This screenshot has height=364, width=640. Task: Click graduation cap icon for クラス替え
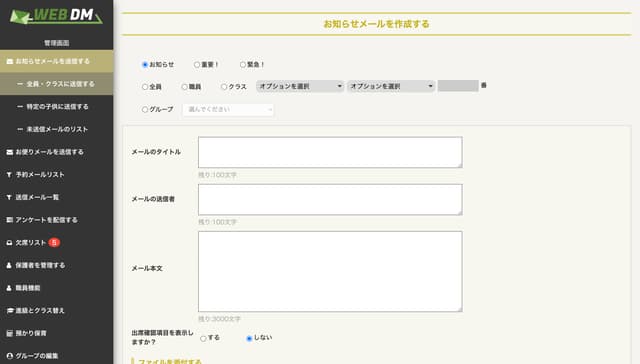click(10, 311)
